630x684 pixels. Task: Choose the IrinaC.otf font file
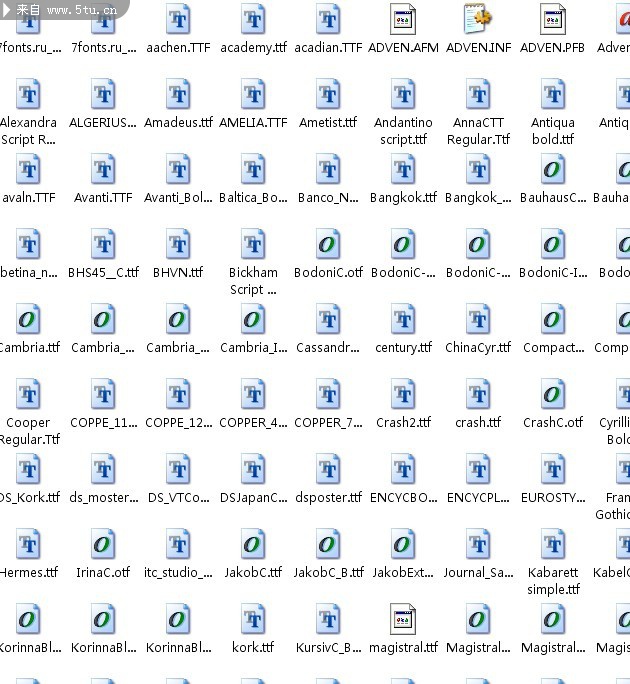pyautogui.click(x=103, y=545)
